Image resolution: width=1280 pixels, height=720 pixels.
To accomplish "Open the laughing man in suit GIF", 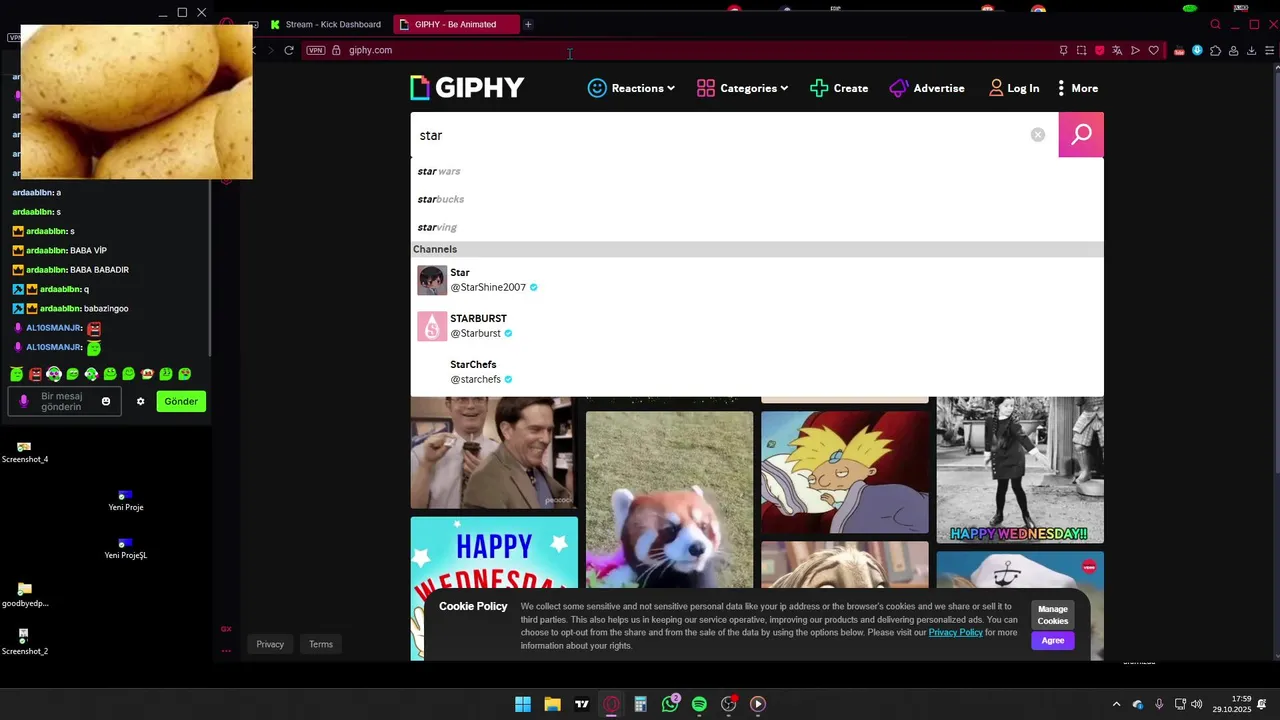I will (494, 453).
